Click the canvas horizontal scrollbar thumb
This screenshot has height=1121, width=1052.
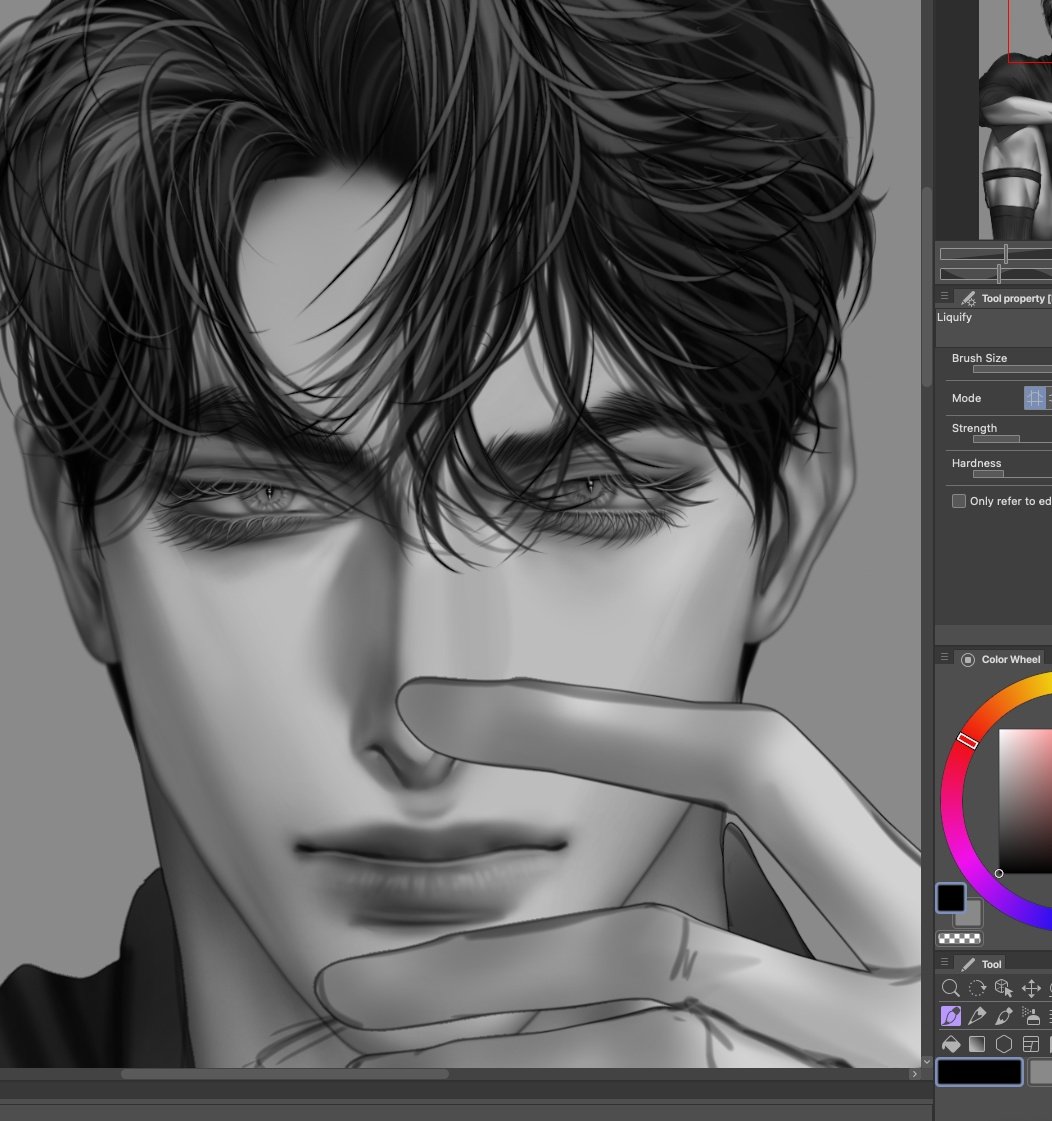click(284, 1074)
